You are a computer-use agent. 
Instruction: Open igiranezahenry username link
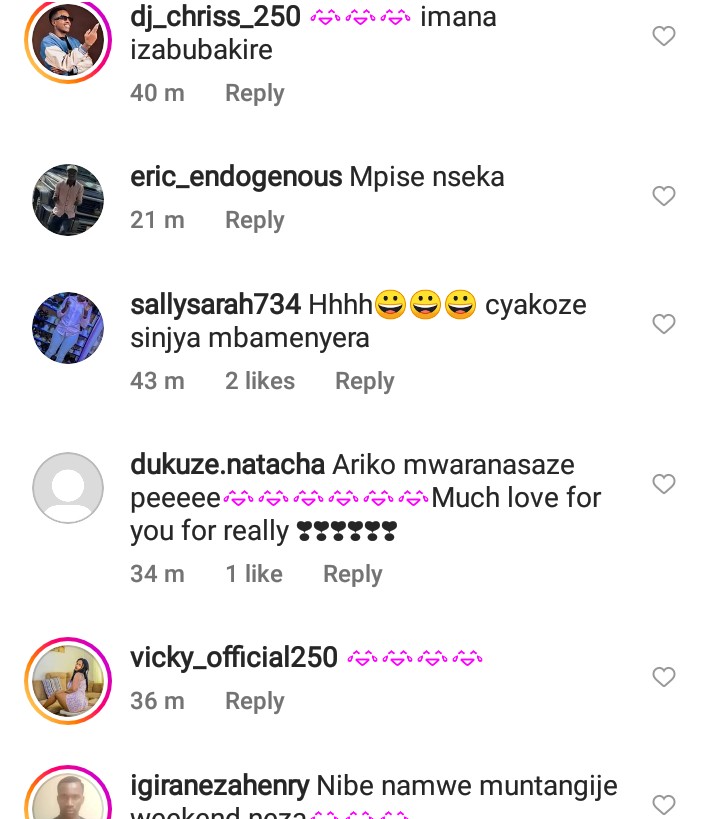(x=219, y=786)
